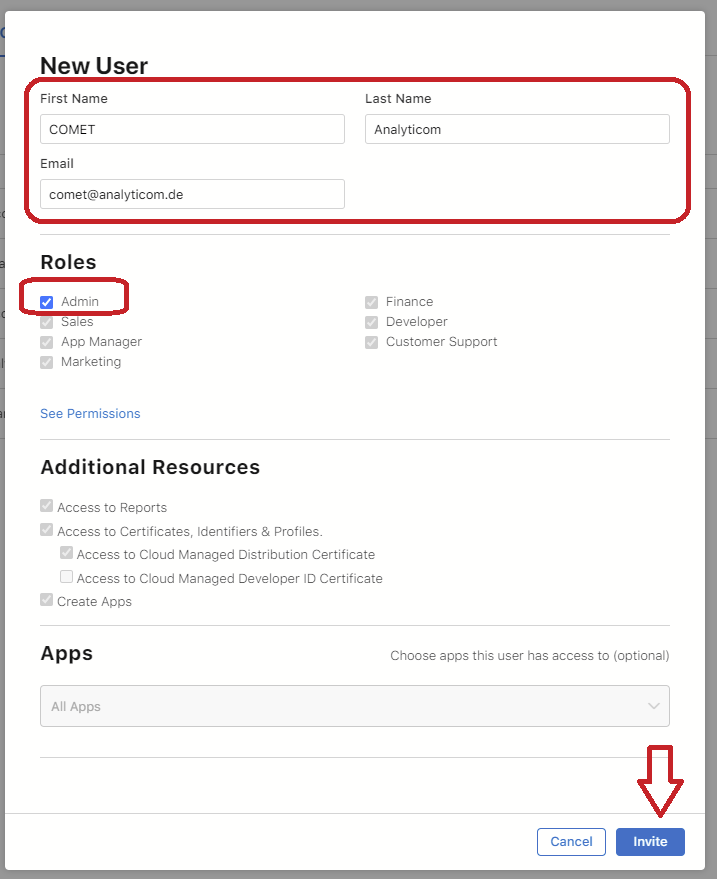717x879 pixels.
Task: Toggle Access to Reports checkbox
Action: pos(47,506)
